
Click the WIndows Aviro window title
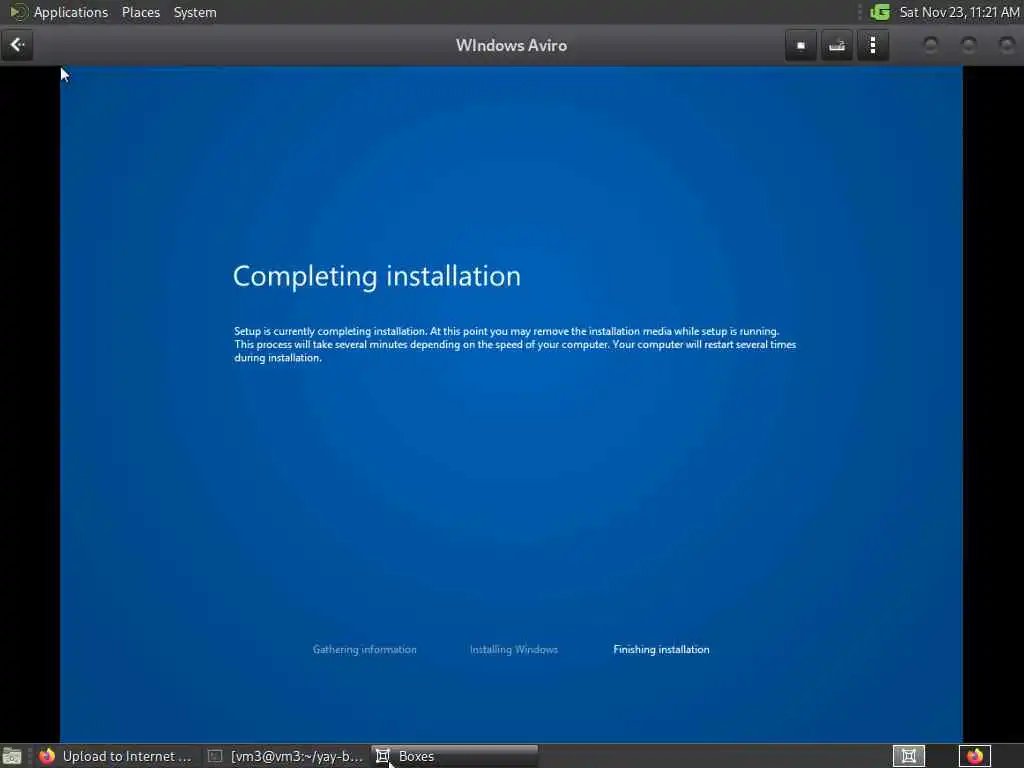pyautogui.click(x=511, y=46)
